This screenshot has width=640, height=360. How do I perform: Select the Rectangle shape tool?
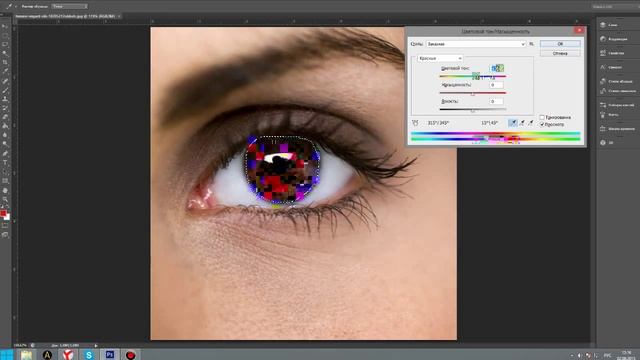(5, 181)
